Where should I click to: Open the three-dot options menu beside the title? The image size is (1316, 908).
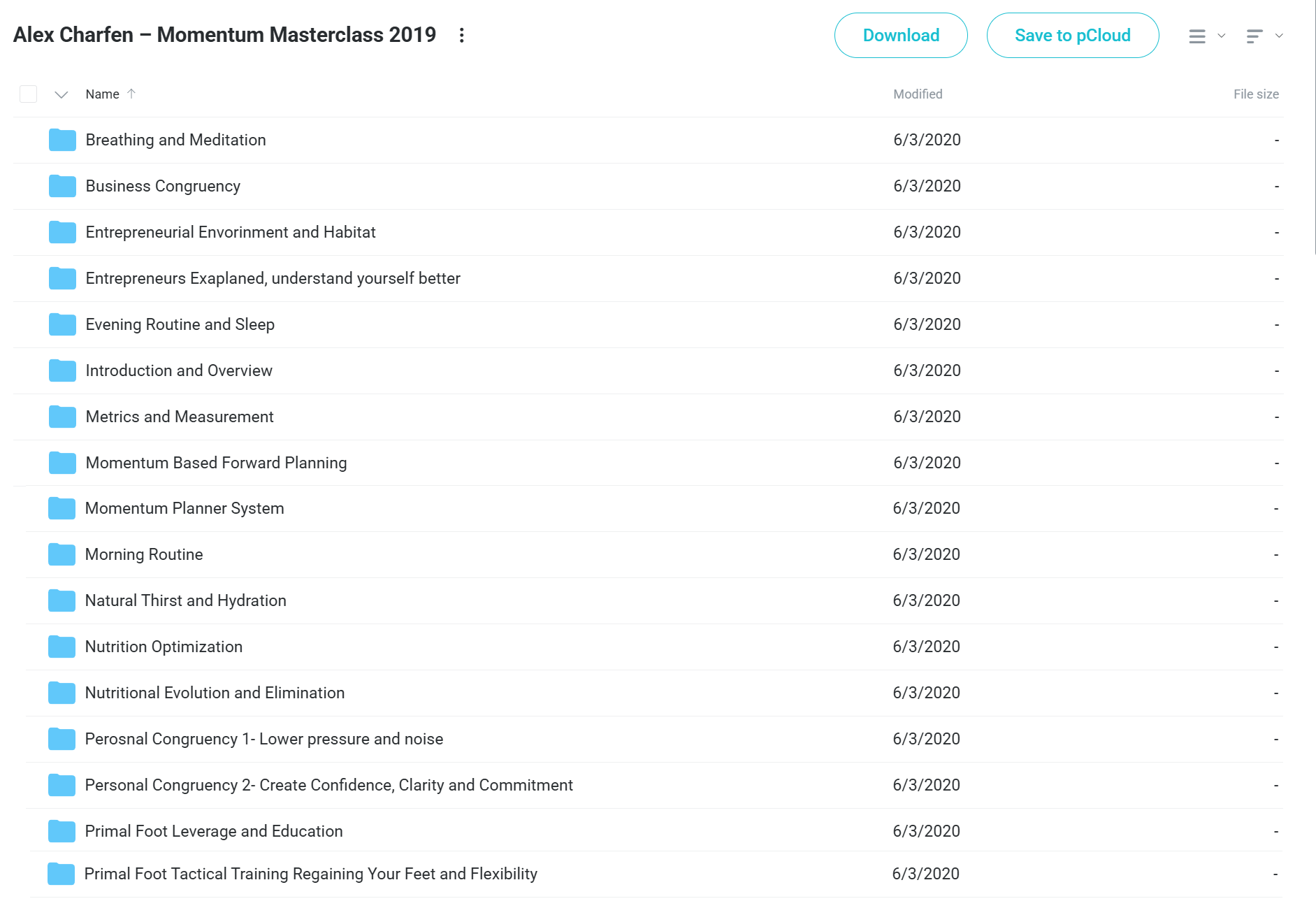click(461, 35)
